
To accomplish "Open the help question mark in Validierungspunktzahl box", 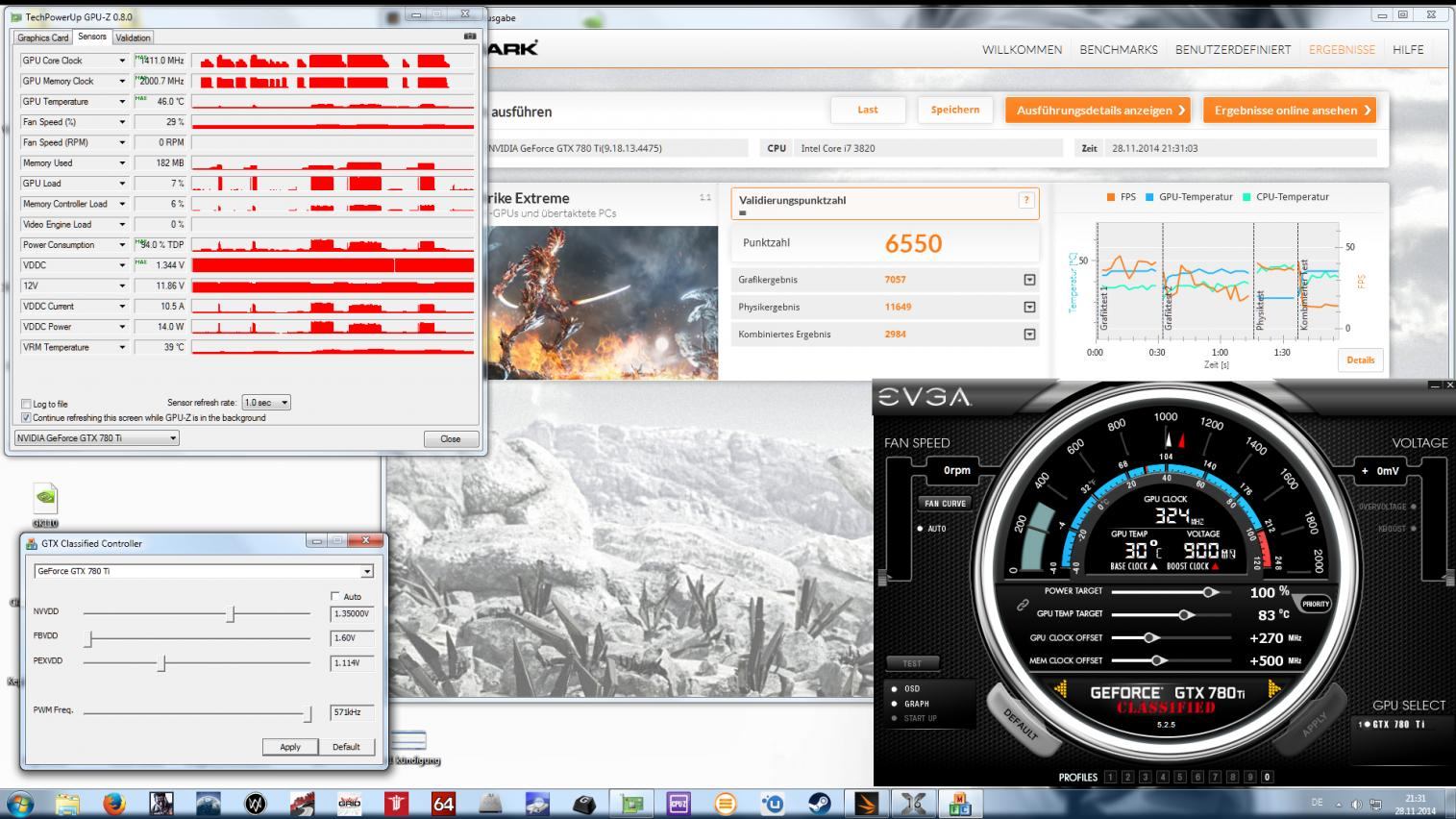I will [x=1025, y=200].
